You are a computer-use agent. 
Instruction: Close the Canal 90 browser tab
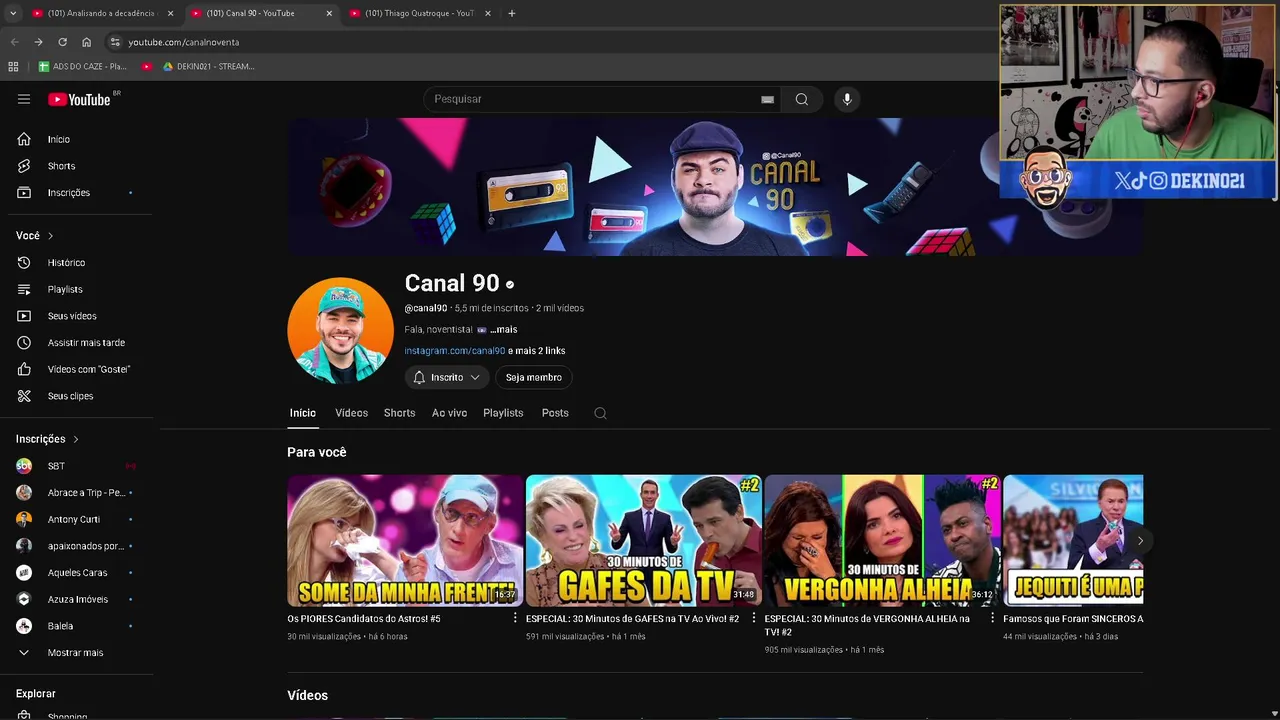tap(329, 13)
